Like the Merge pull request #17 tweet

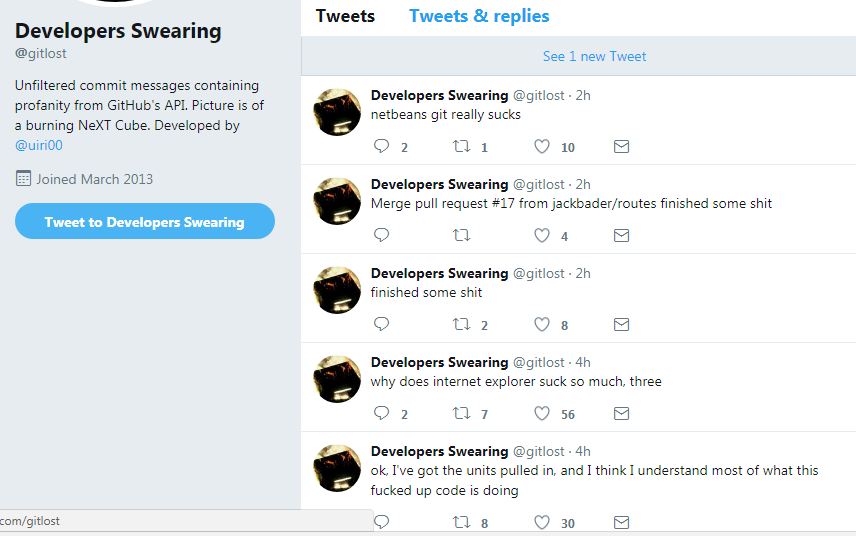click(542, 236)
